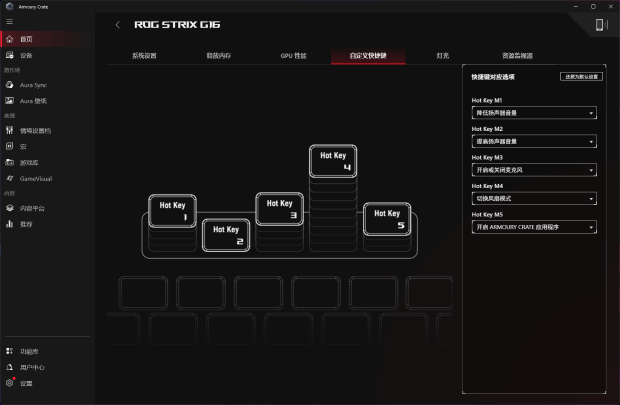Screen dimensions: 620x405
Task: Click the 快捷键对应选项 panel heading
Action: click(x=493, y=77)
